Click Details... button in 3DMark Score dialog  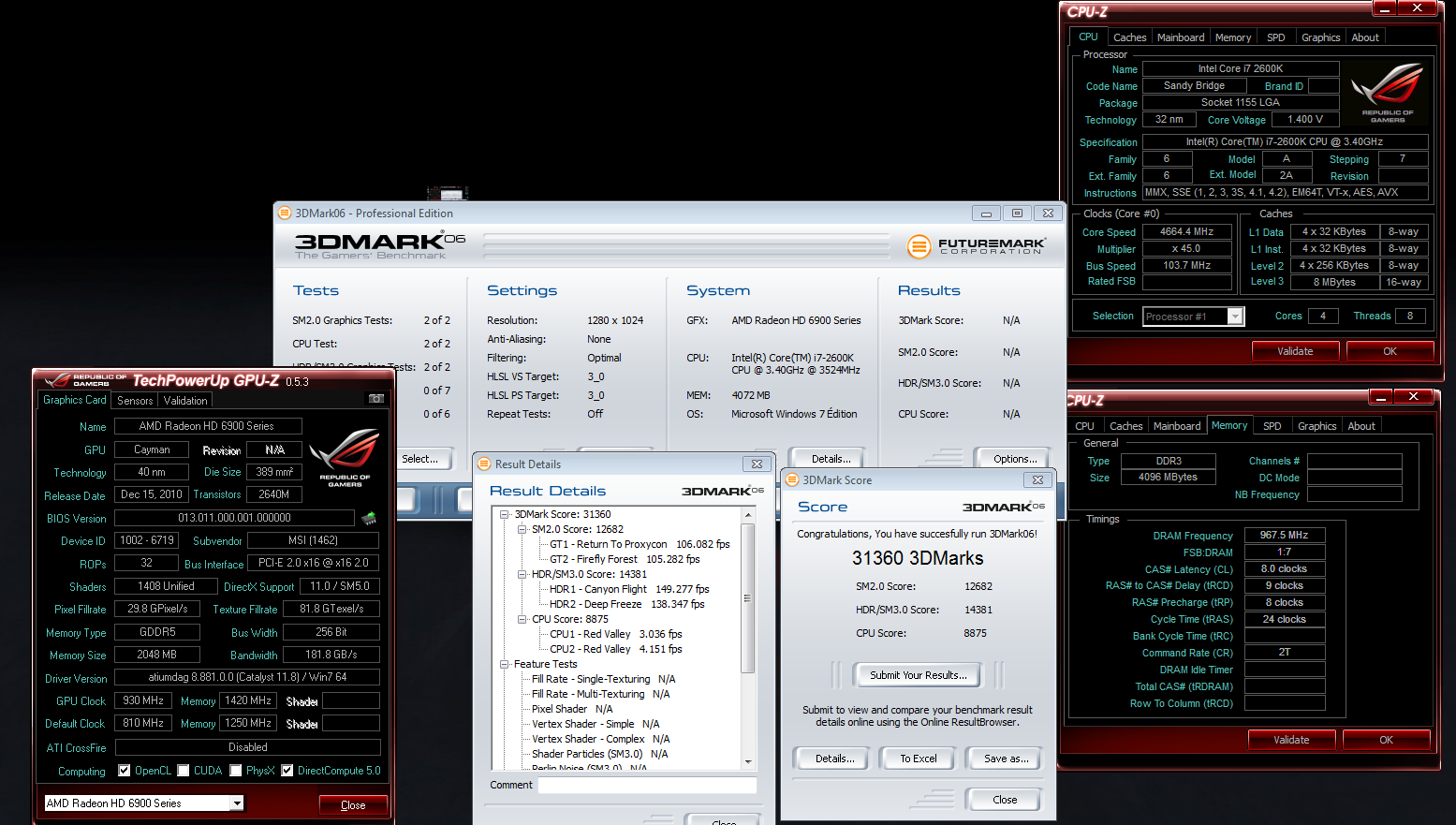[x=831, y=759]
